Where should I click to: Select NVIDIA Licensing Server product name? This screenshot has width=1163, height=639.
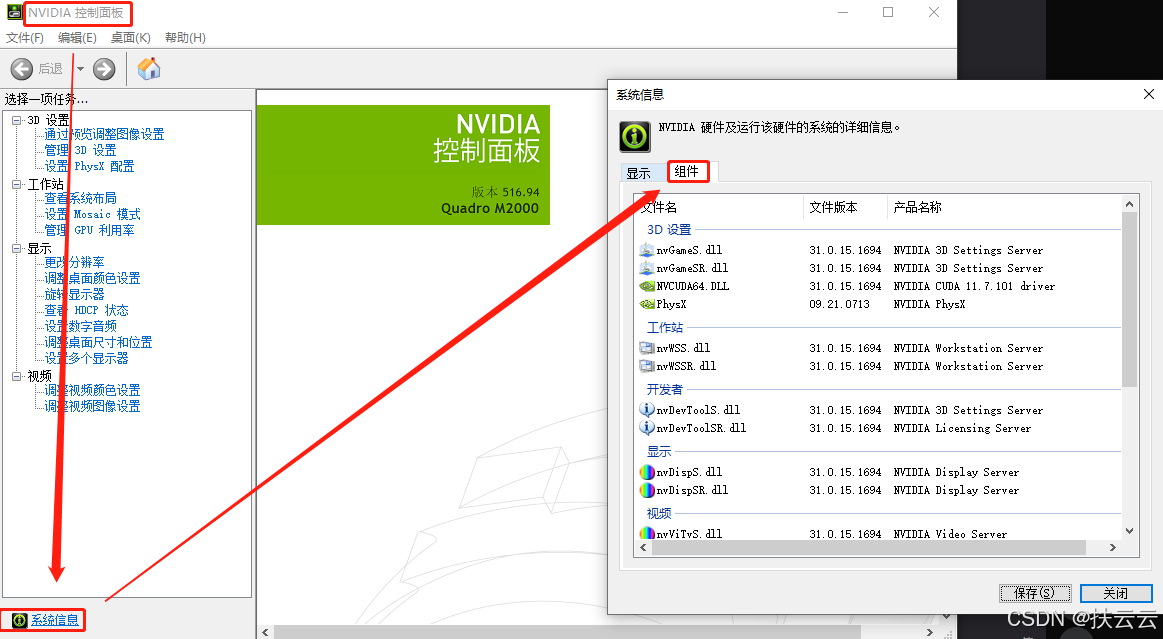962,428
